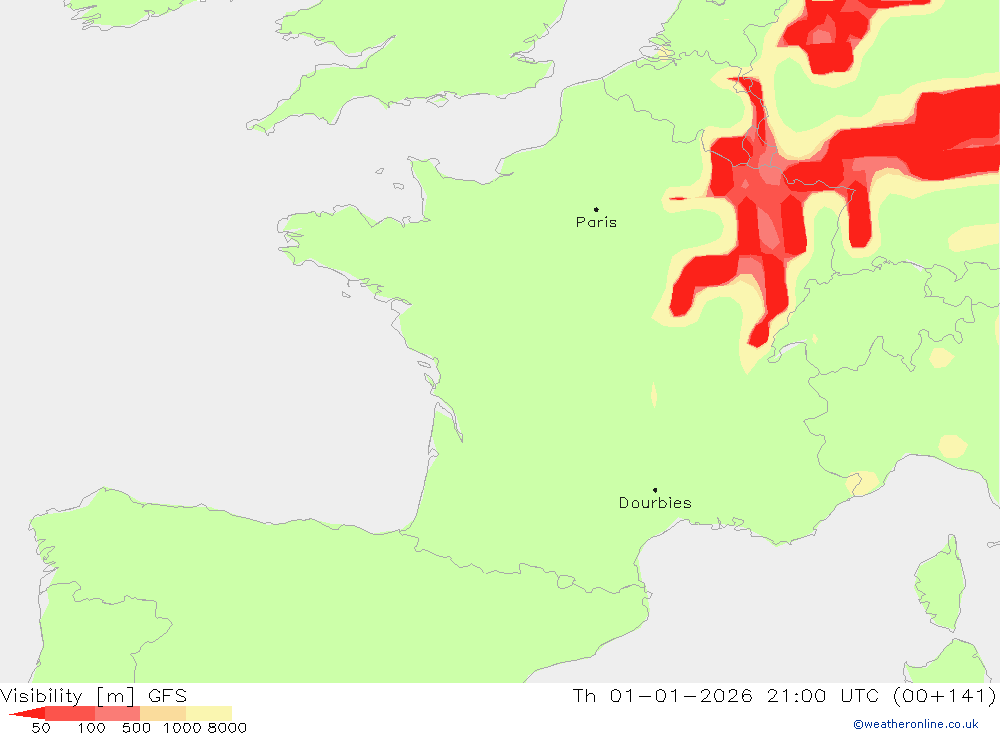Open the weatheronline.co.uk copyright link
The width and height of the screenshot is (1000, 733).
coord(916,724)
